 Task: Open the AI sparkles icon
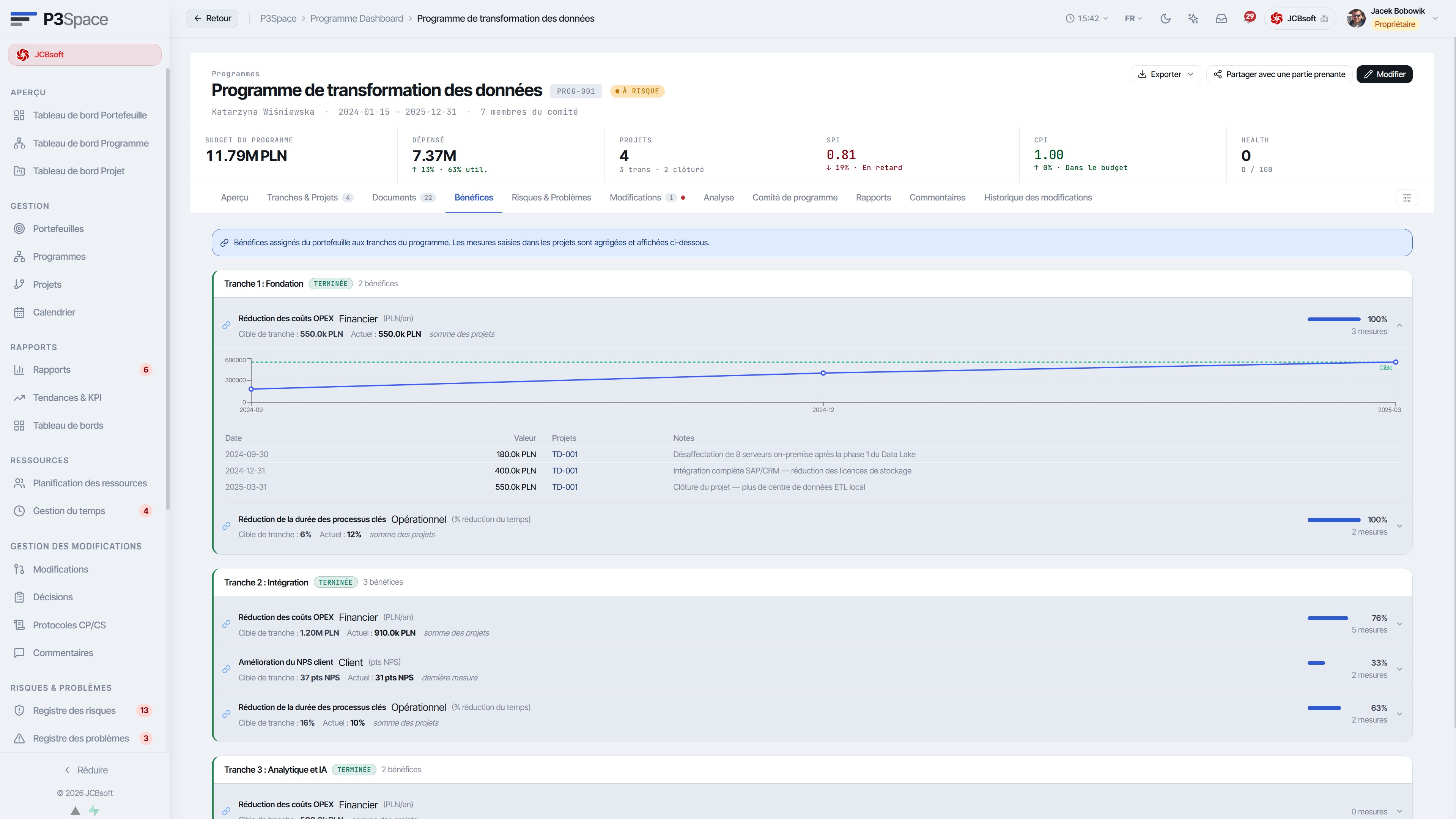point(1193,19)
